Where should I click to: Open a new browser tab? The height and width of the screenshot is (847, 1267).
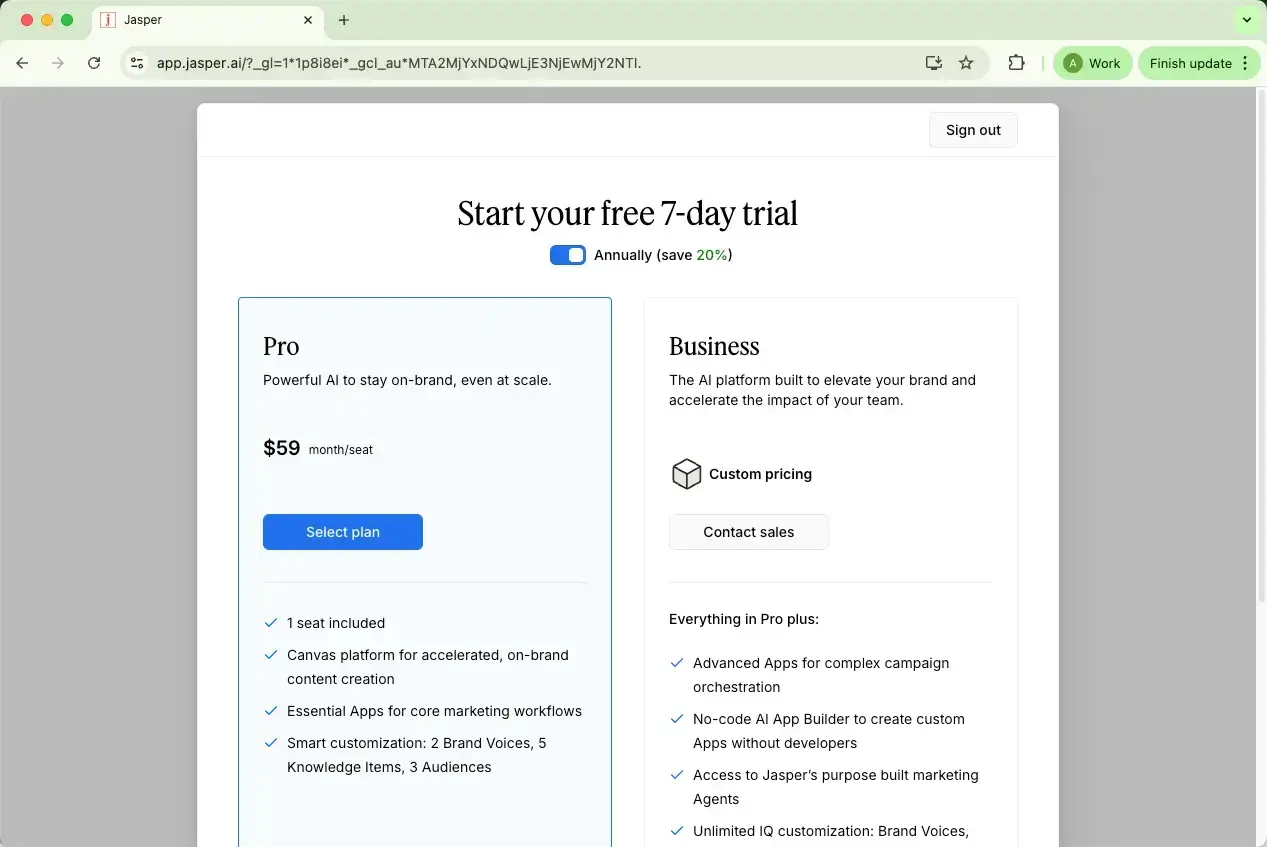pos(344,20)
